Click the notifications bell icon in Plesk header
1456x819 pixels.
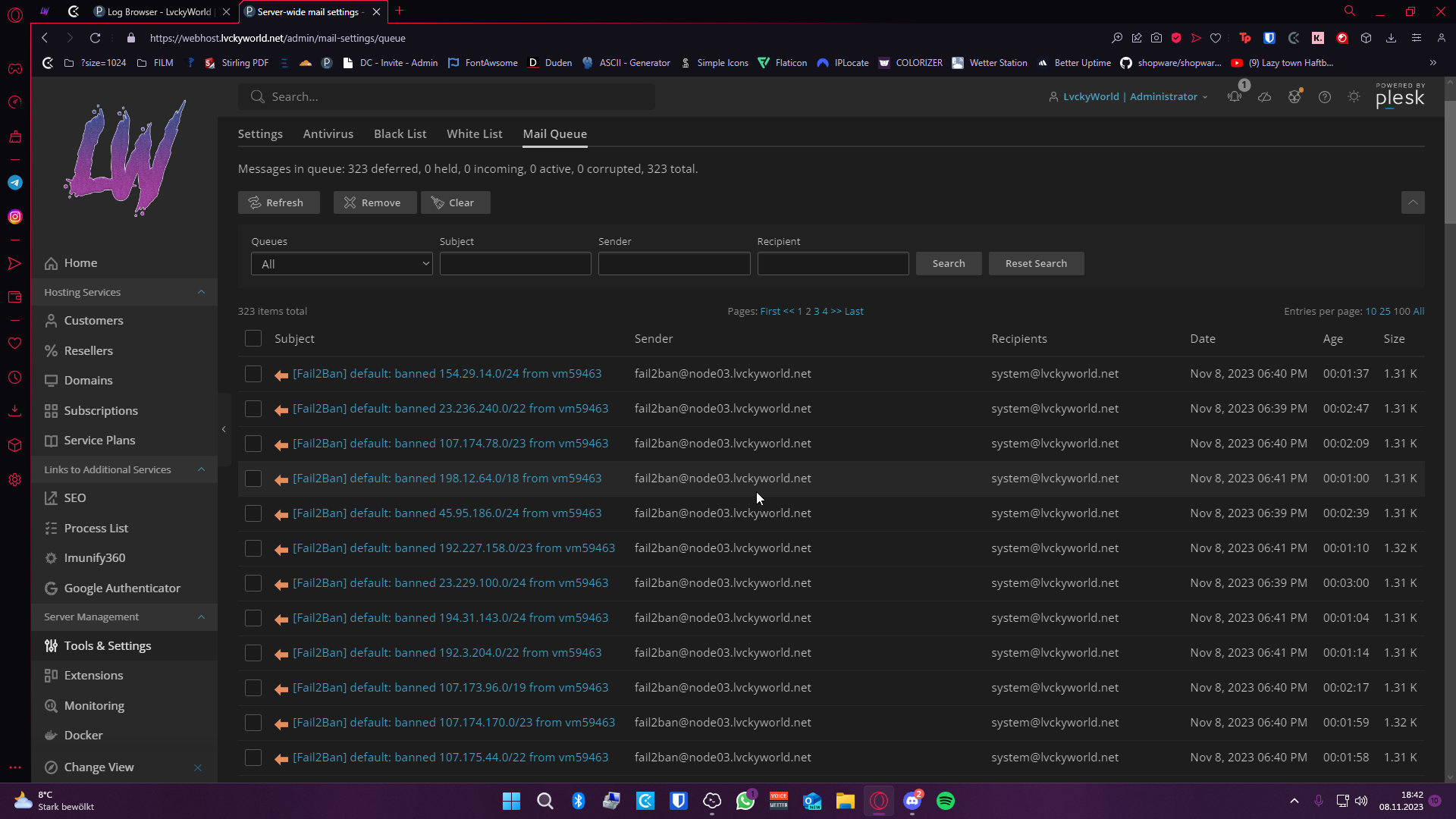1235,97
